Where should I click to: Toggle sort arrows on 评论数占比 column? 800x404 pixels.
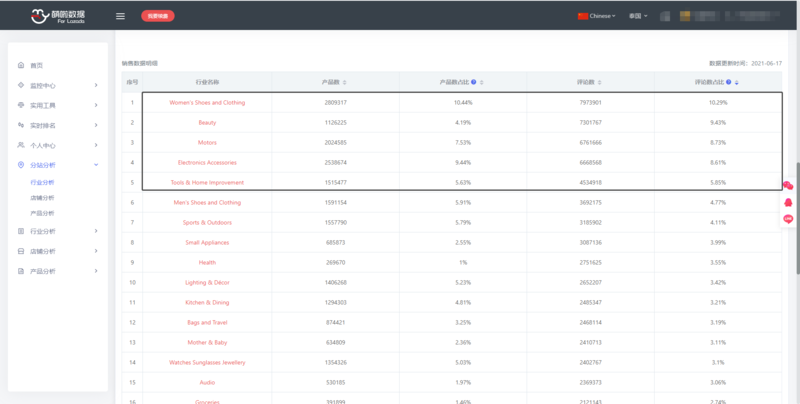(737, 82)
